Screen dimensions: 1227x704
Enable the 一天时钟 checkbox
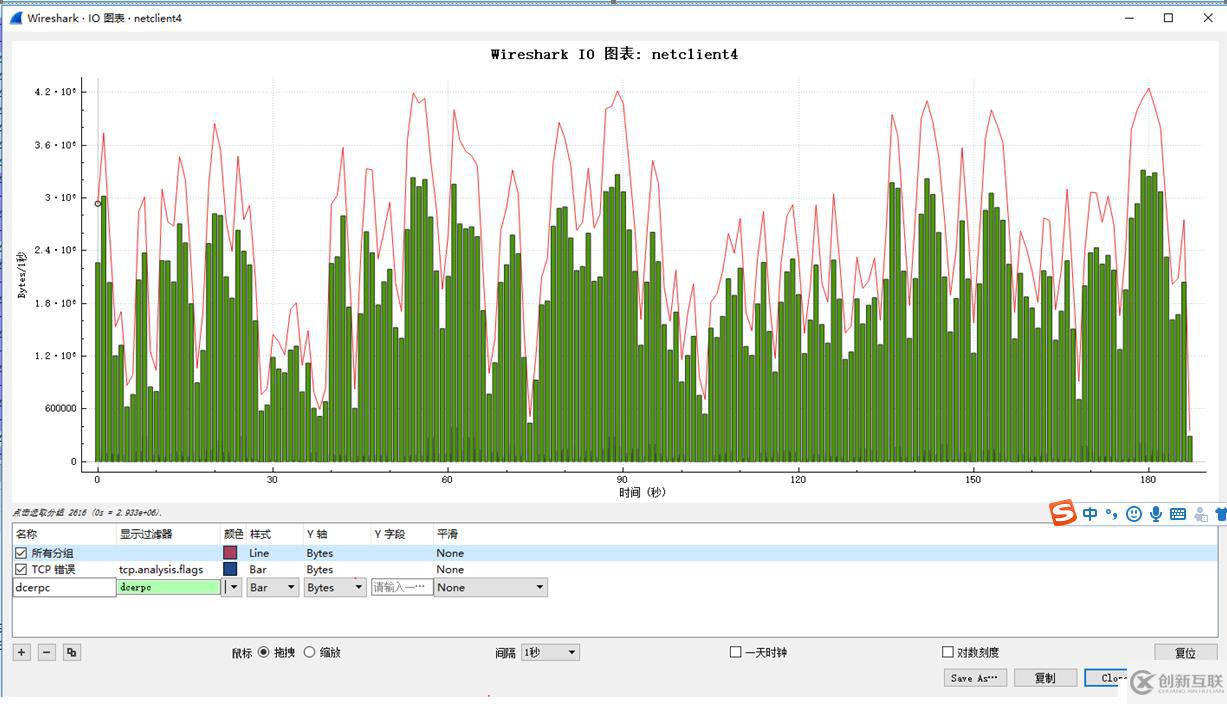coord(735,652)
